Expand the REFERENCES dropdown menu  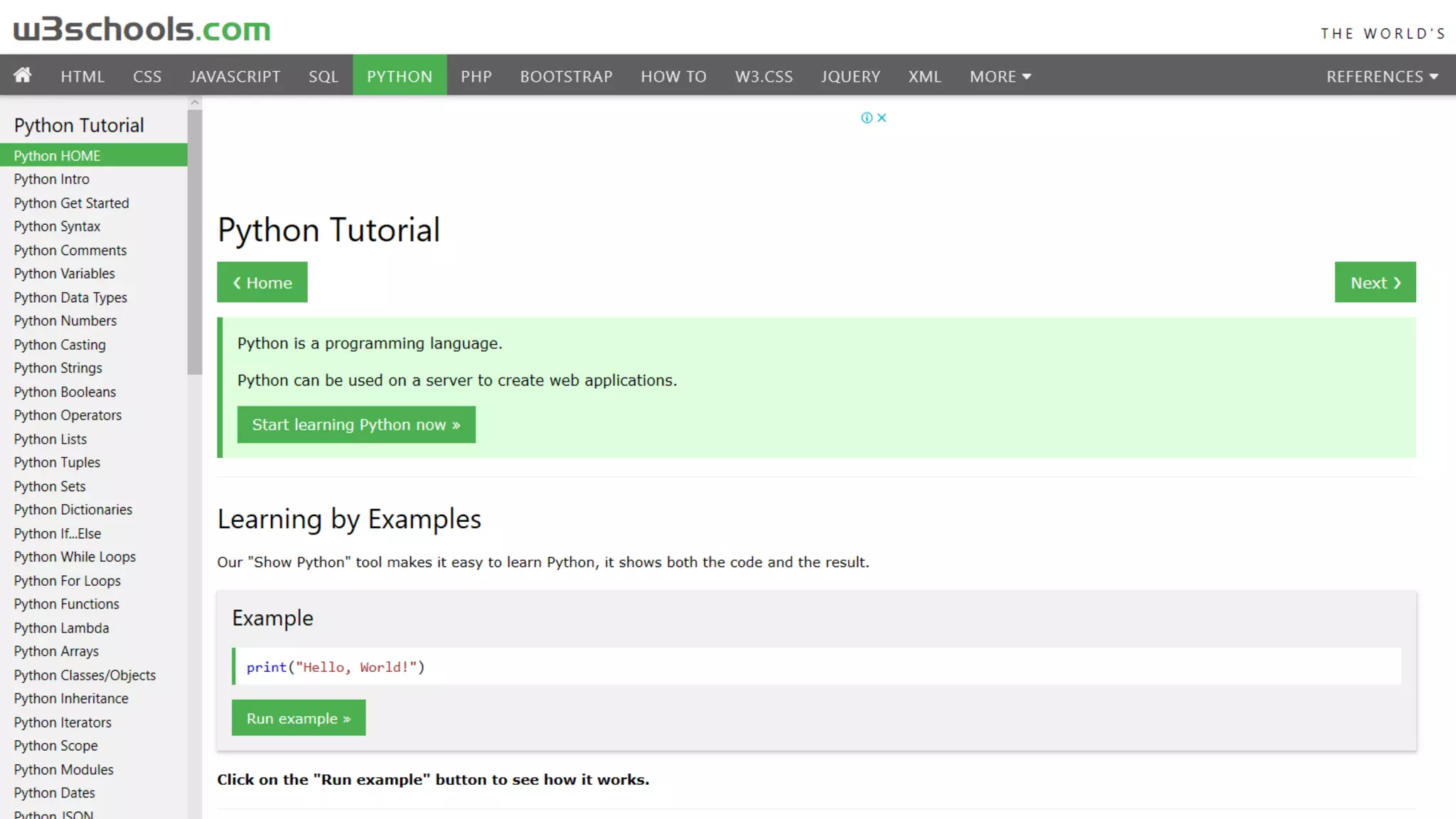click(1382, 76)
